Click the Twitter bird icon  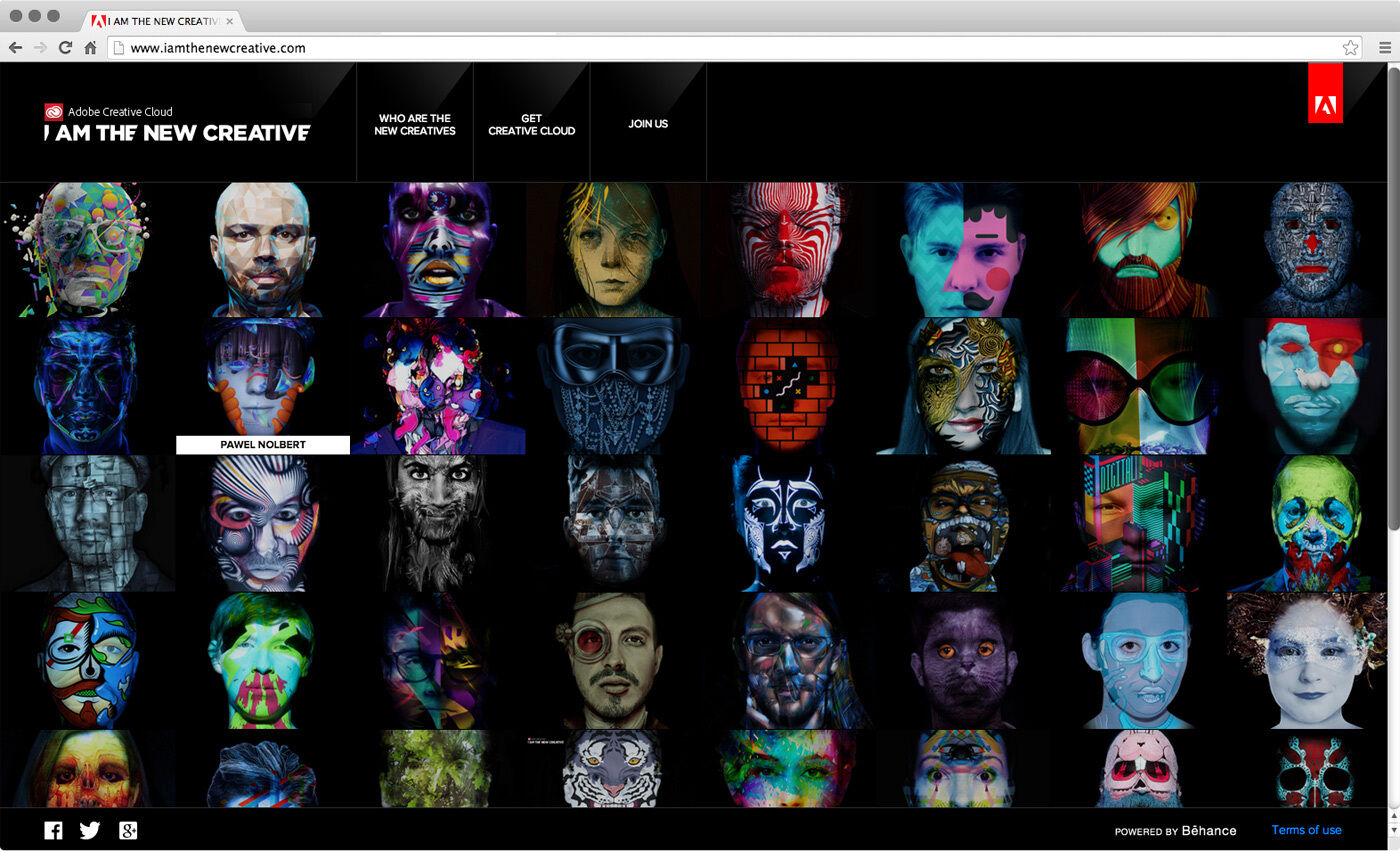(x=90, y=830)
